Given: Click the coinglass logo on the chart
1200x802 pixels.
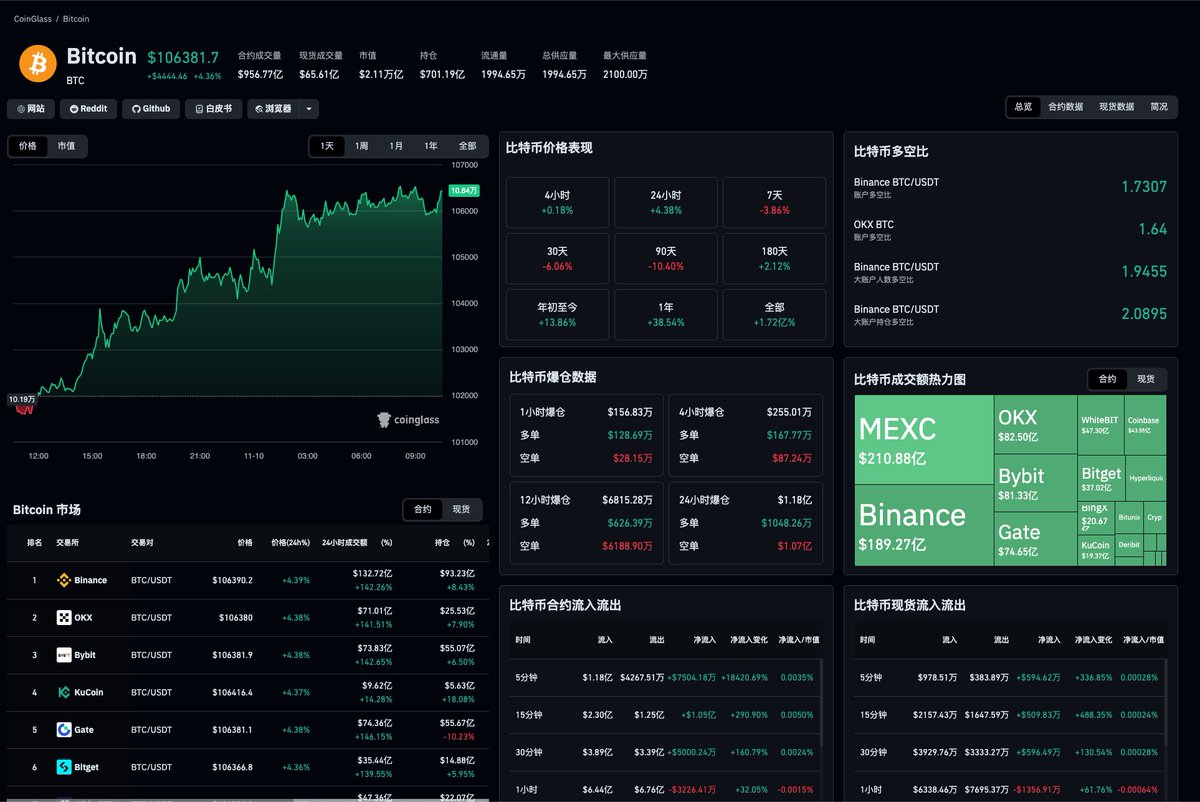Looking at the screenshot, I should [x=408, y=420].
